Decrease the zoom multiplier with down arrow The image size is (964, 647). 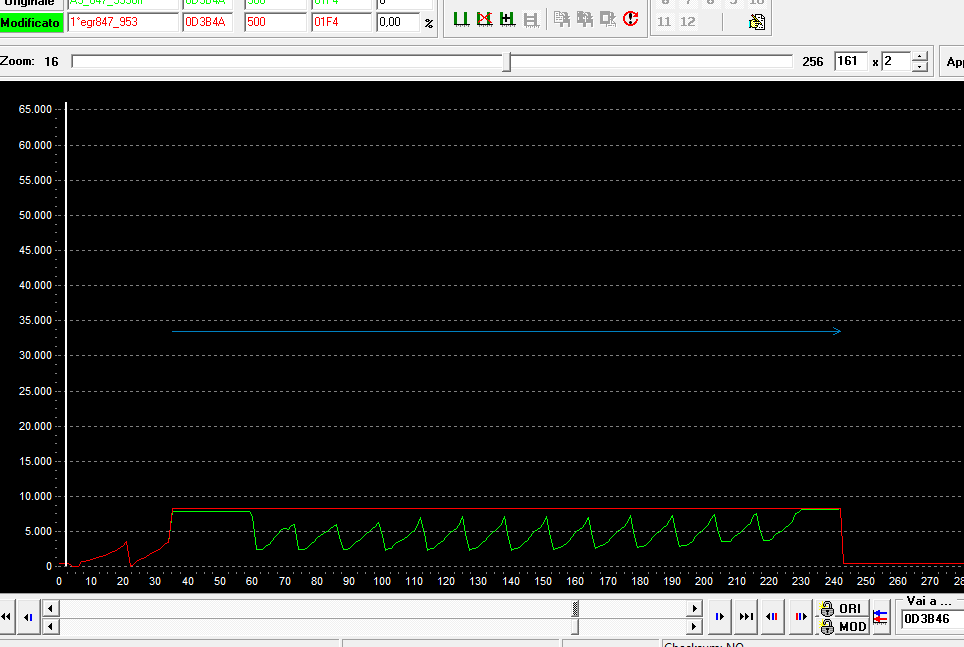920,67
